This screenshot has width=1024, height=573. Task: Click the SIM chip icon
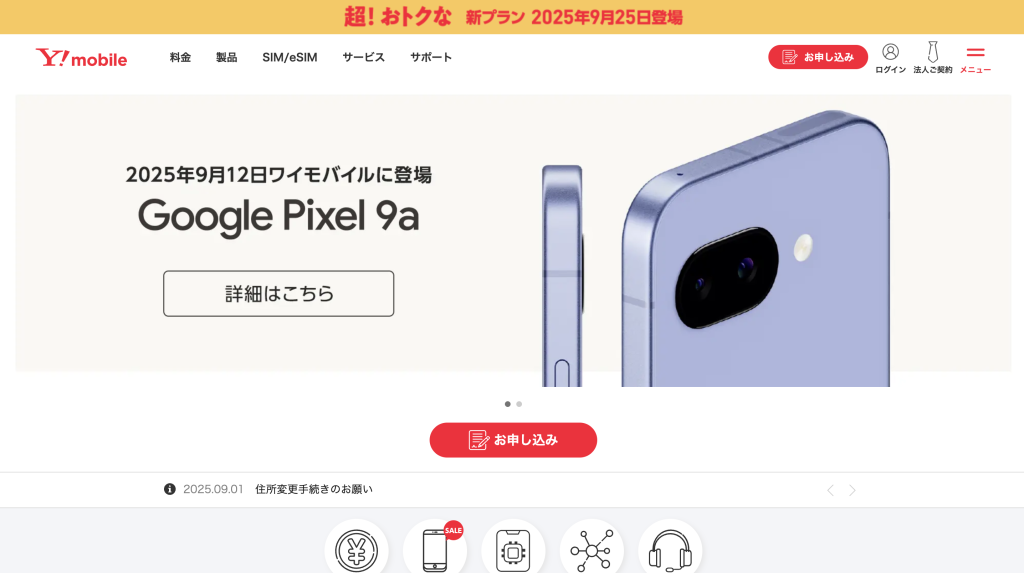coord(513,549)
